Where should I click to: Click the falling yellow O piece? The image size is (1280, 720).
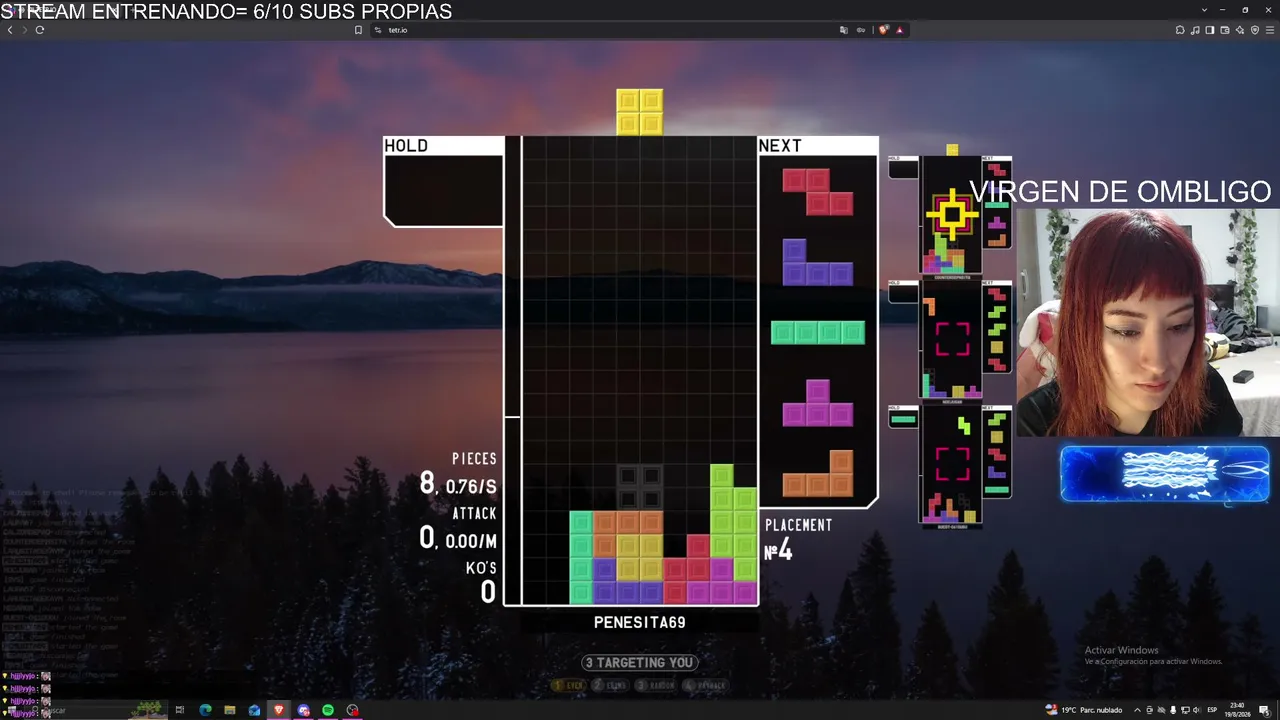pos(640,112)
